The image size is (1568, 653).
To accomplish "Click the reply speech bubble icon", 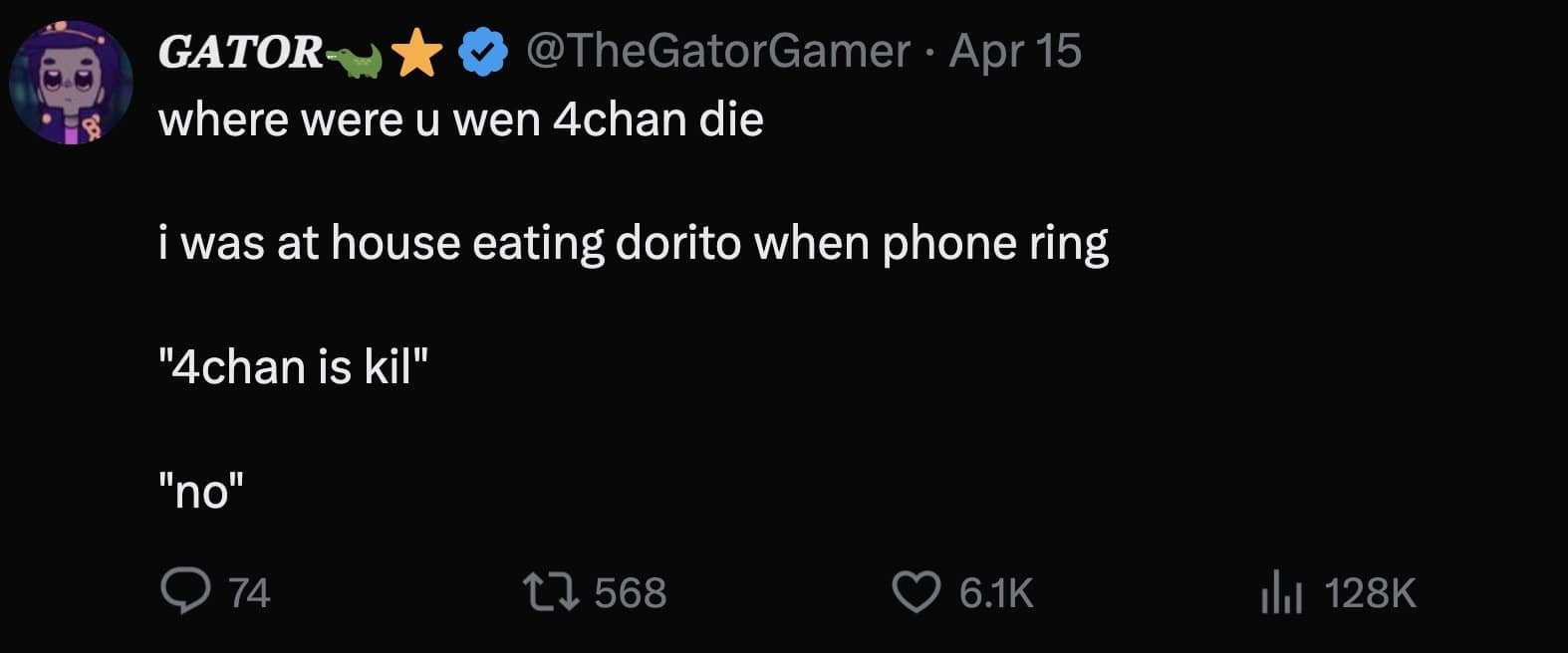I will click(x=185, y=591).
